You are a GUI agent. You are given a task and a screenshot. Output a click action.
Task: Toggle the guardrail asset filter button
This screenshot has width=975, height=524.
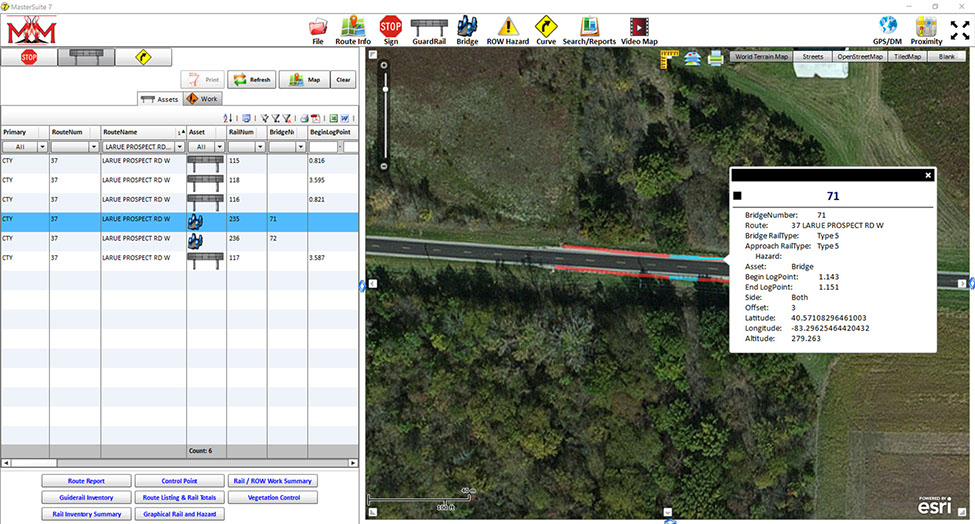click(x=86, y=57)
